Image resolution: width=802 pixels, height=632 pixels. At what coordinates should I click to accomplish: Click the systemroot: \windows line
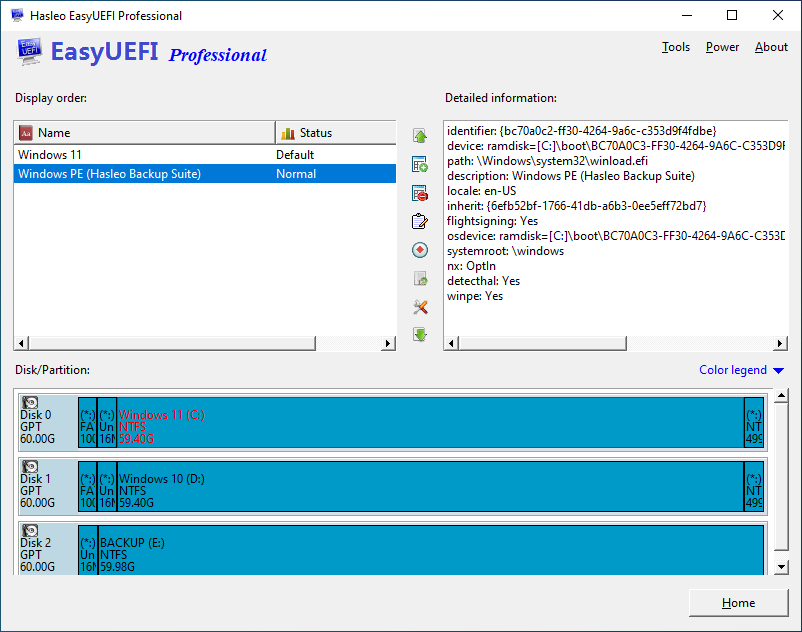(x=505, y=251)
